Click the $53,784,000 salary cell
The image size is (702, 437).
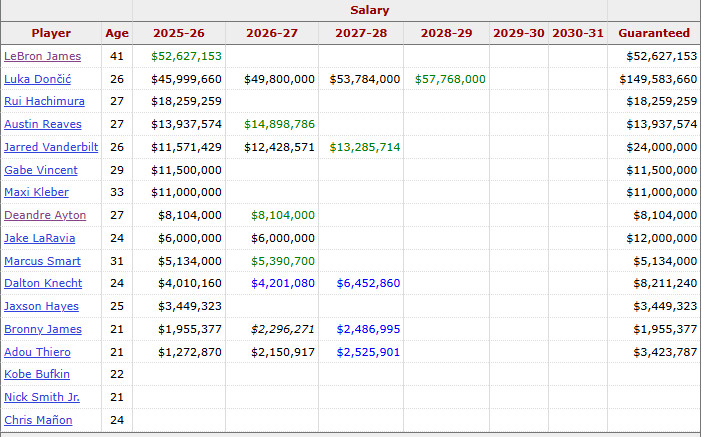(365, 79)
